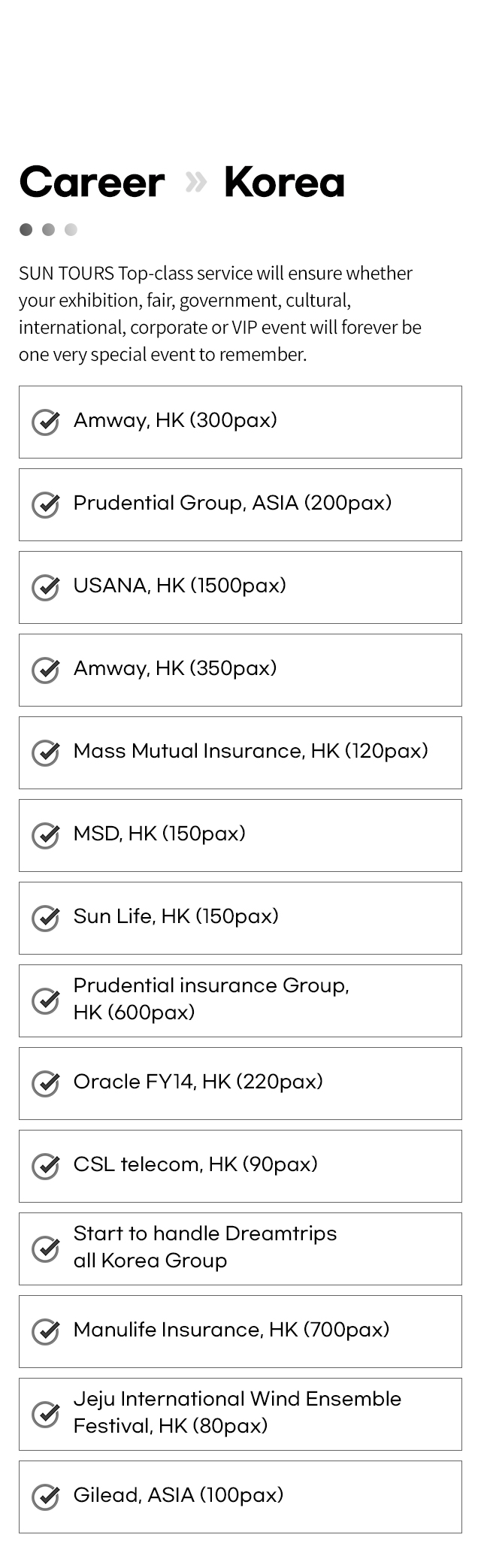Click the checkmark icon beside CSL telecom

pos(46,1166)
